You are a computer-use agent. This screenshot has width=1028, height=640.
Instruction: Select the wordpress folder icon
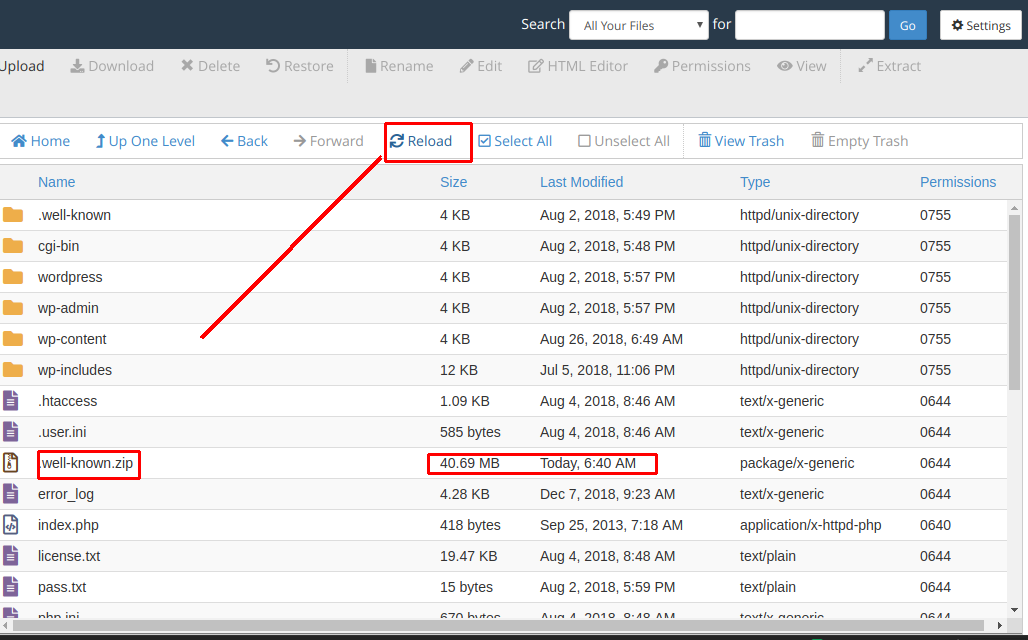12,277
